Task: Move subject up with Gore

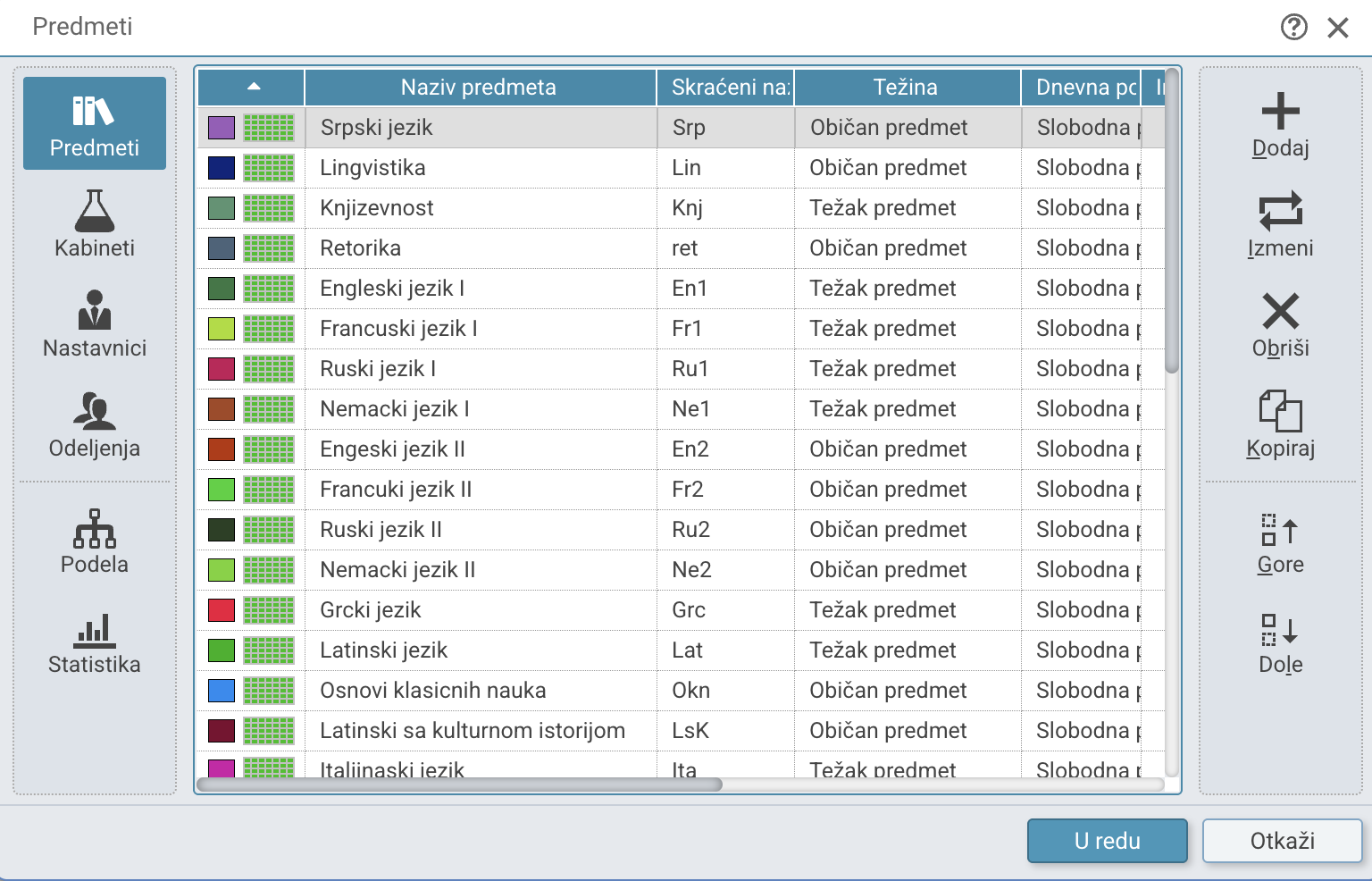Action: click(x=1280, y=542)
